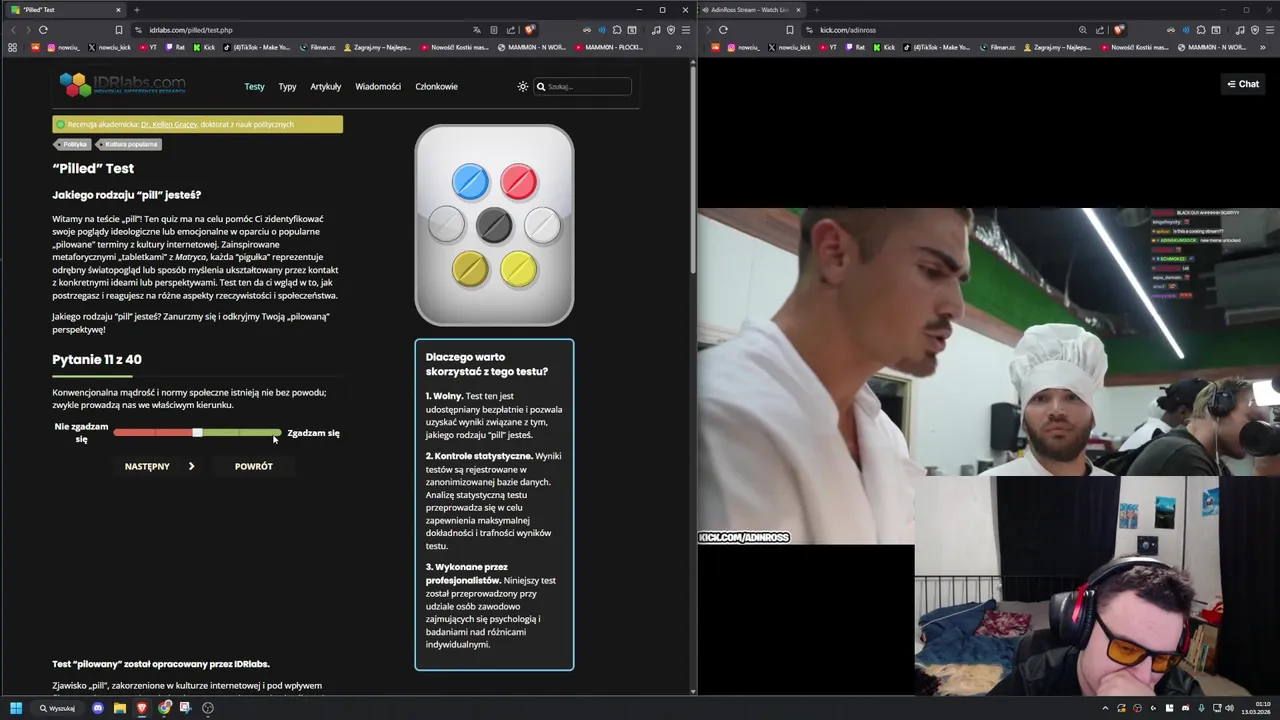Viewport: 1280px width, 720px height.
Task: Select the Polityka tag
Action: (74, 144)
